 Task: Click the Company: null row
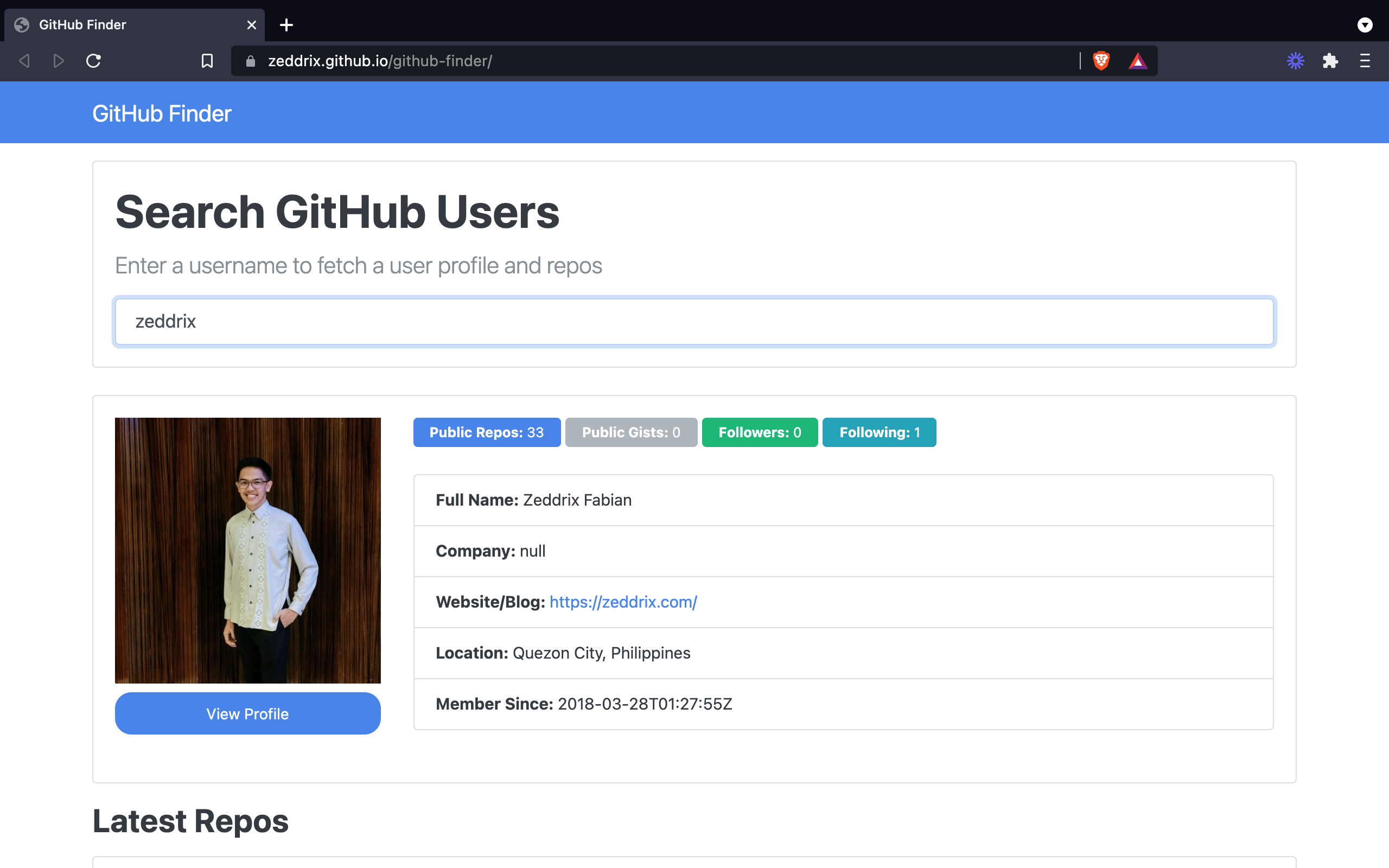pyautogui.click(x=843, y=551)
